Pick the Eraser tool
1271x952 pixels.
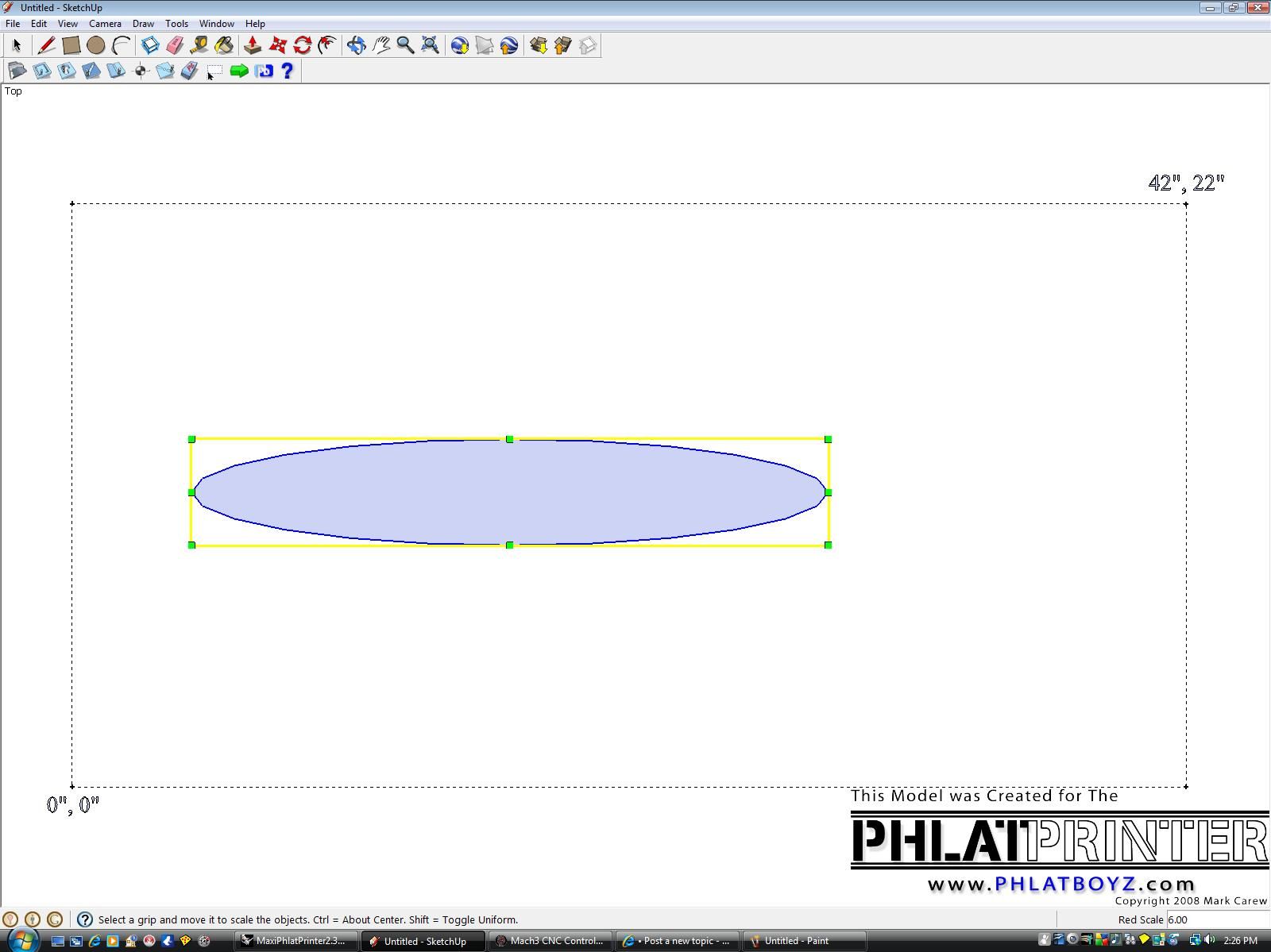(175, 45)
